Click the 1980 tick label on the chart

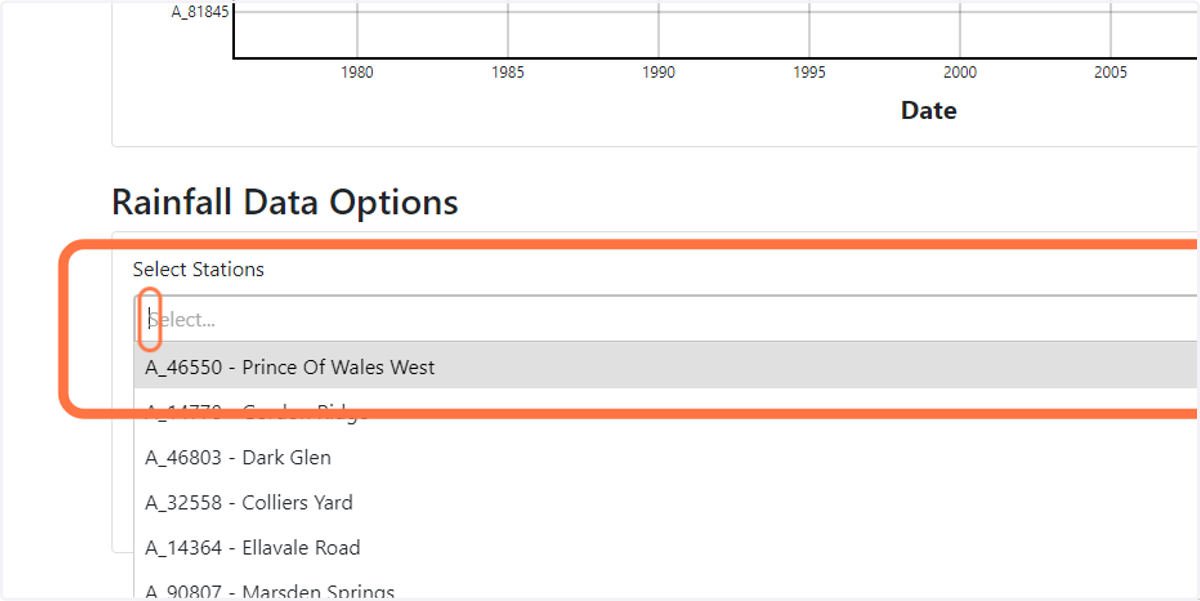(357, 72)
